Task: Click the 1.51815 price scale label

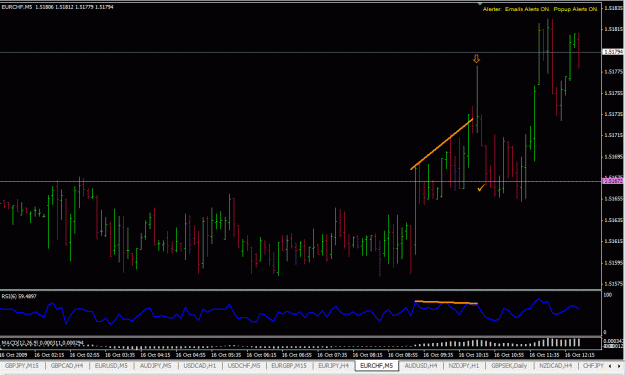Action: point(613,29)
